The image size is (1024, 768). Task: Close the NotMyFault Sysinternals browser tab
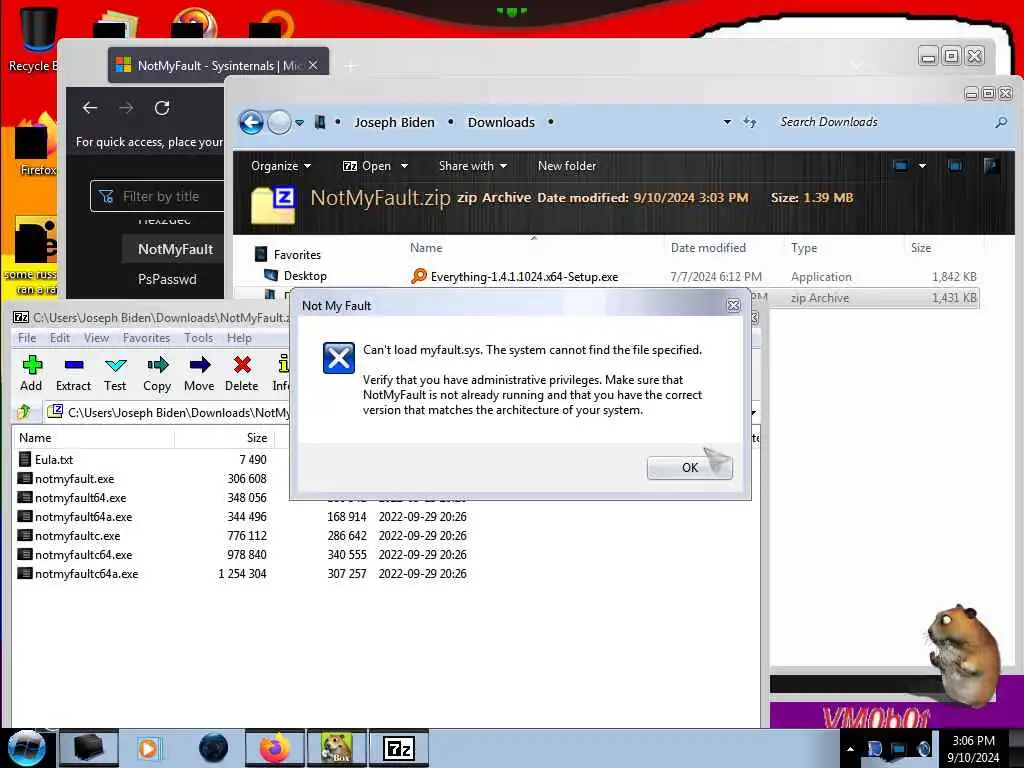313,65
